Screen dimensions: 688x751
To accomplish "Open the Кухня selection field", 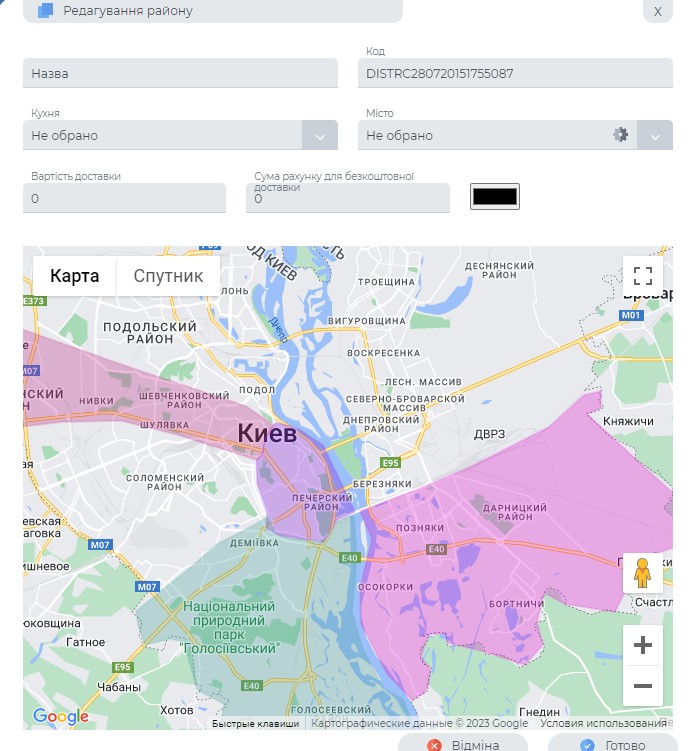I will (165, 136).
